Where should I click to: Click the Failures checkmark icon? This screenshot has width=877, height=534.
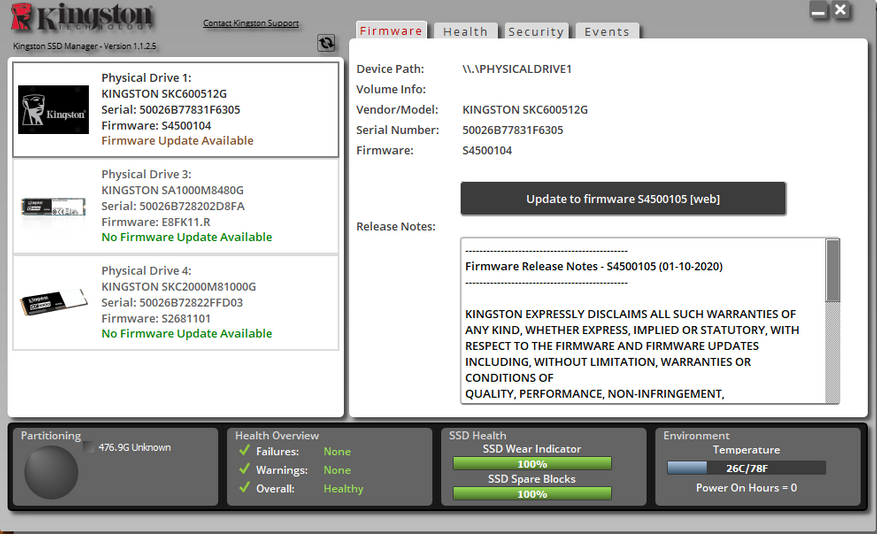244,450
